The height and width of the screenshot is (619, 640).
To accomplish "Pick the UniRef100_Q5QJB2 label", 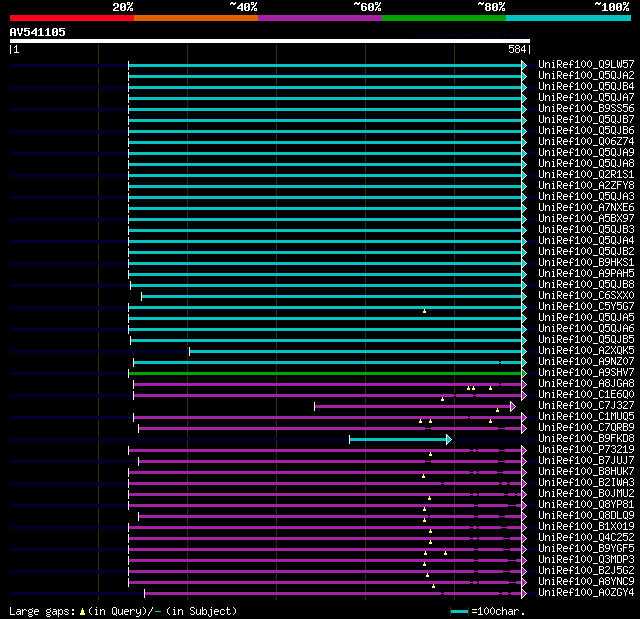I will (x=586, y=252).
